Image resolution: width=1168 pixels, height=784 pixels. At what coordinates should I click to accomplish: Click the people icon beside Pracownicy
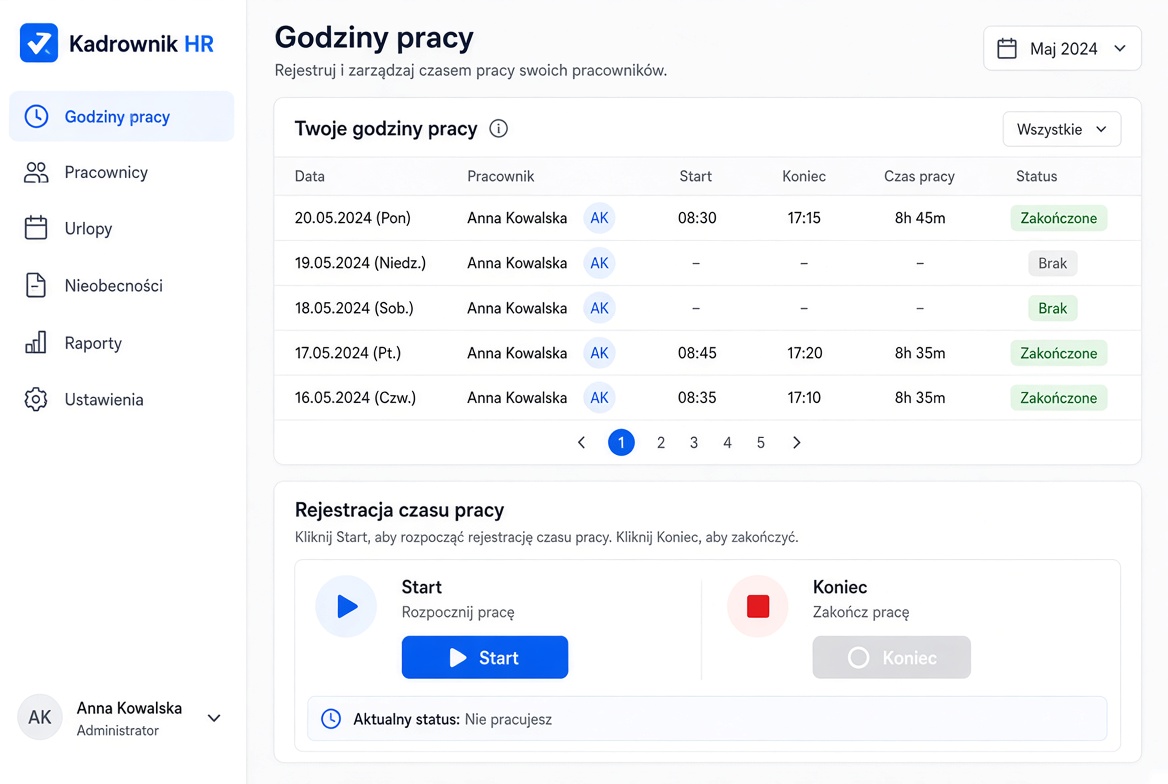pyautogui.click(x=36, y=172)
